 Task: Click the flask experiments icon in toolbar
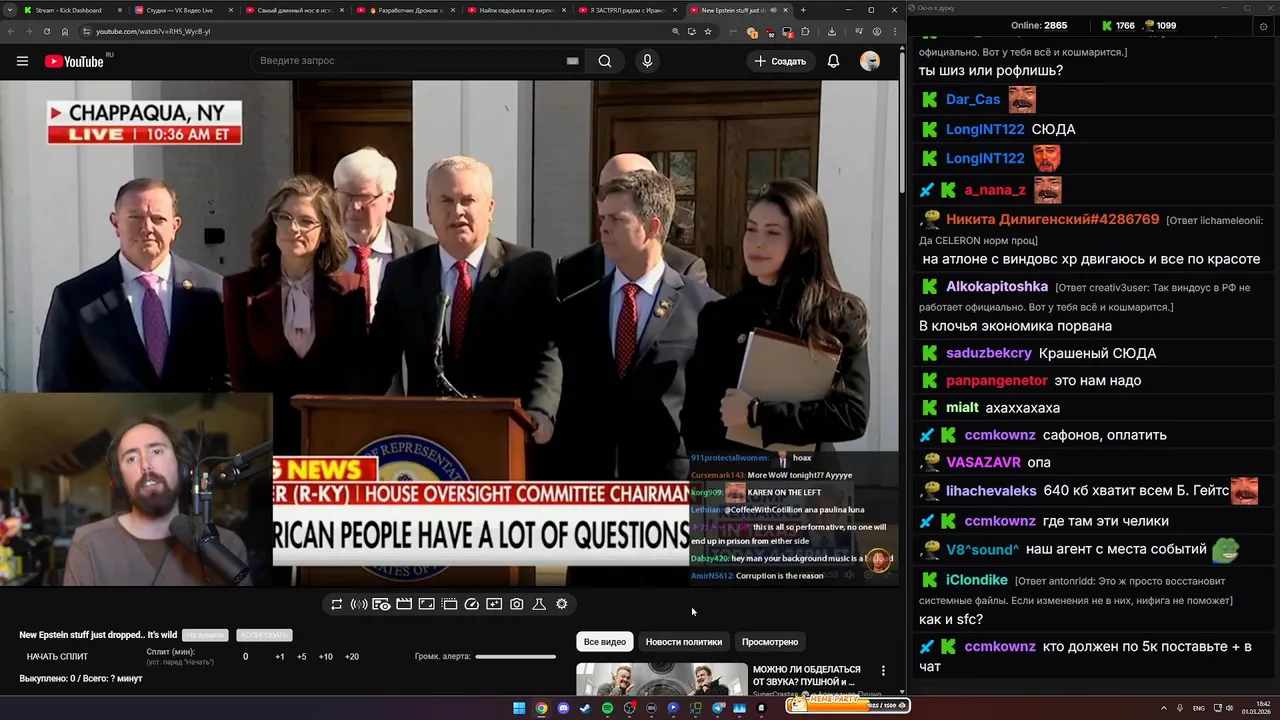539,604
